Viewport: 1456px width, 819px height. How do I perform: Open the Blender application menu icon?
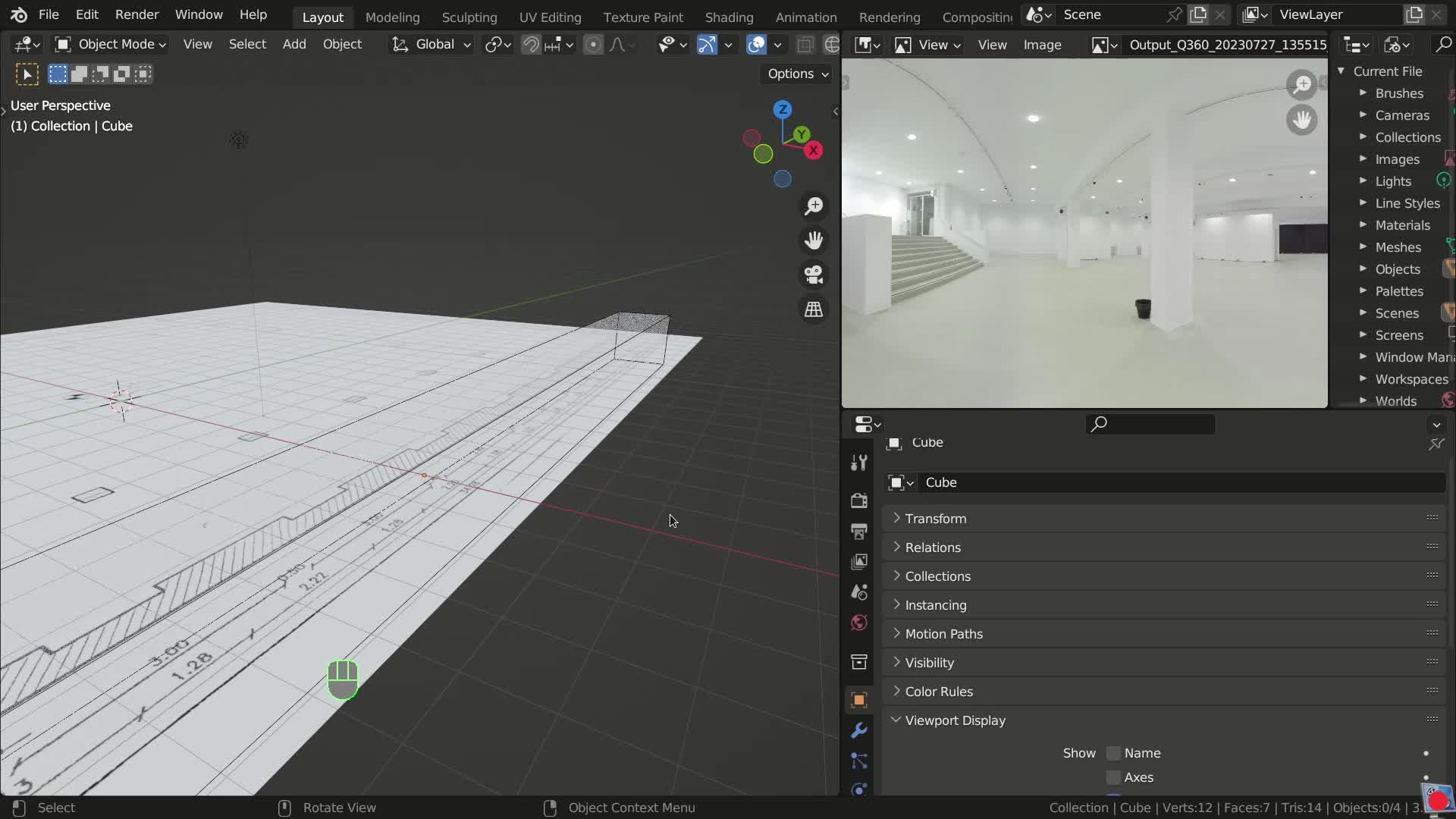(19, 14)
